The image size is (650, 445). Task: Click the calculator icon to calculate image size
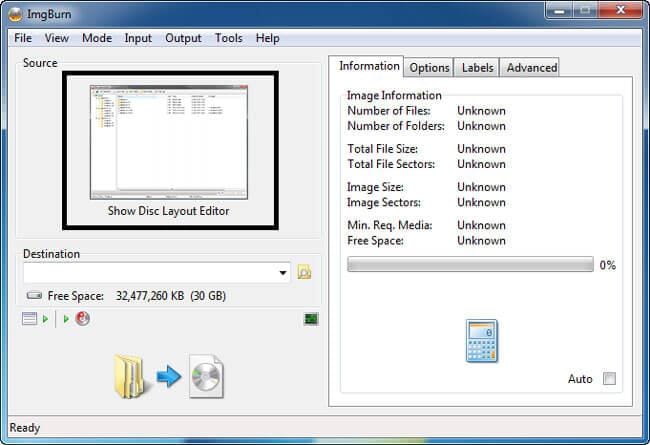(481, 341)
